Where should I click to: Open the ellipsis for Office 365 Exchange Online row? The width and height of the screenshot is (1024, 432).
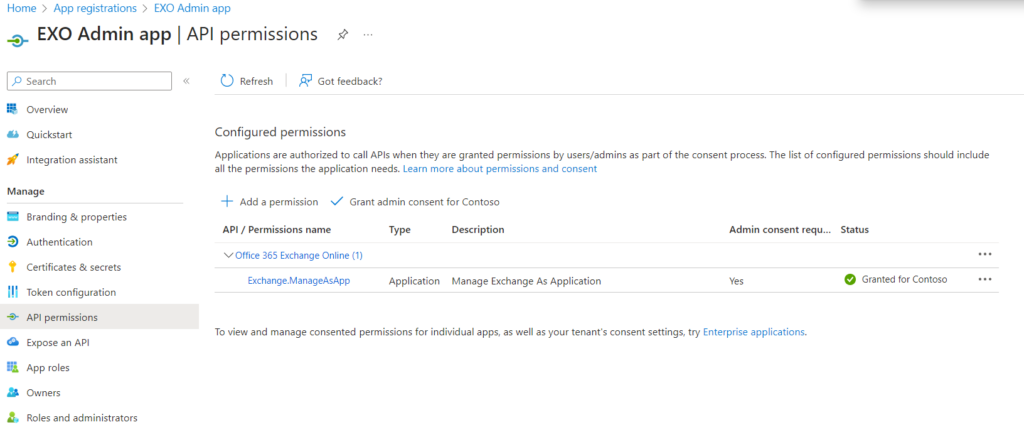click(x=985, y=254)
